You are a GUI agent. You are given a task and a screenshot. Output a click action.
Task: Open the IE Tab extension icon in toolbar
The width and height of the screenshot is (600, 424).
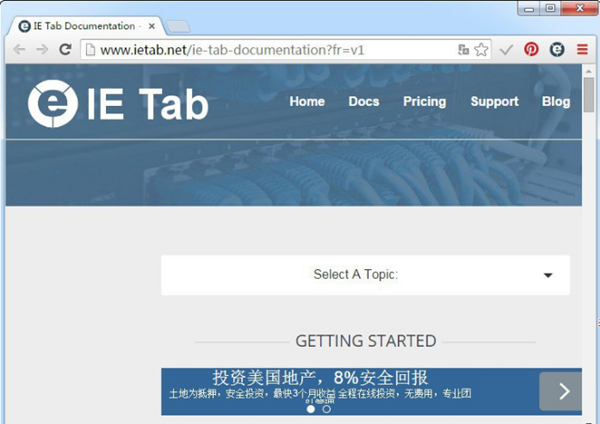557,49
